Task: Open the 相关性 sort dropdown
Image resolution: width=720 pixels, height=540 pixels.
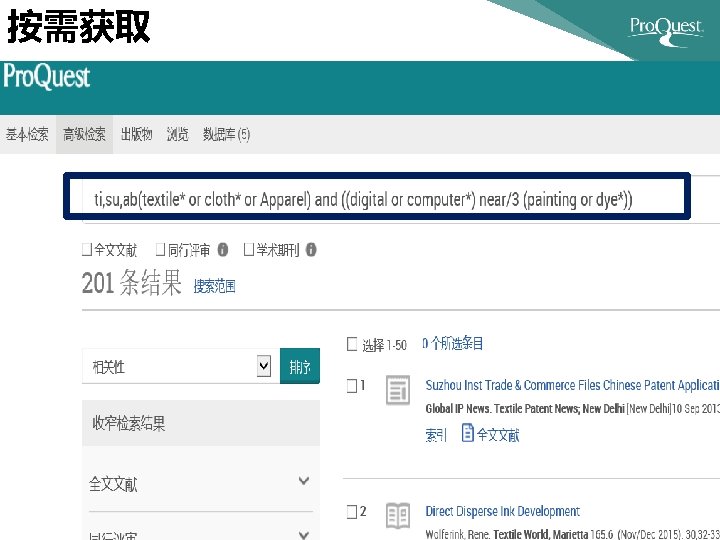Action: tap(181, 366)
